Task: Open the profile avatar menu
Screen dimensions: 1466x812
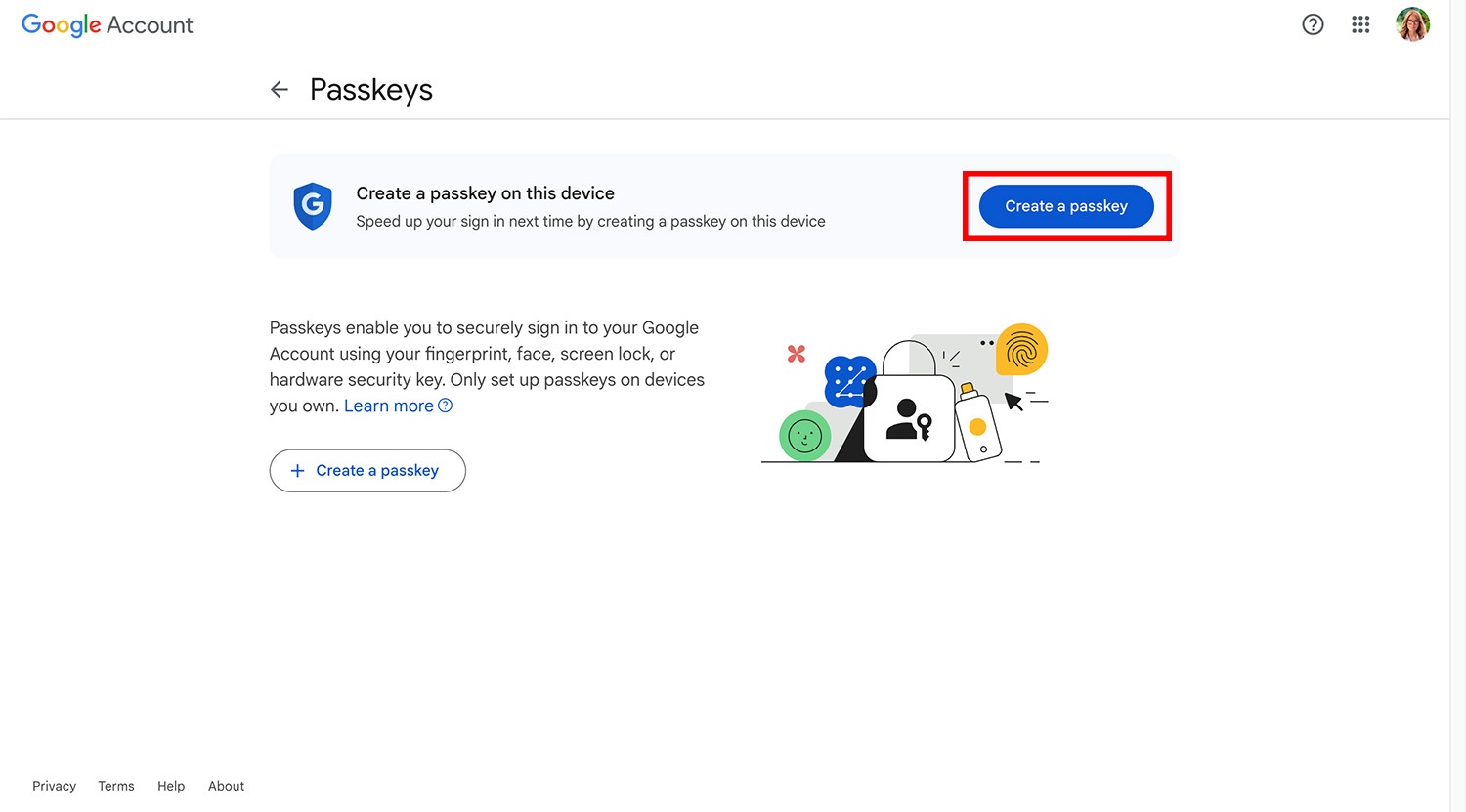Action: click(x=1412, y=24)
